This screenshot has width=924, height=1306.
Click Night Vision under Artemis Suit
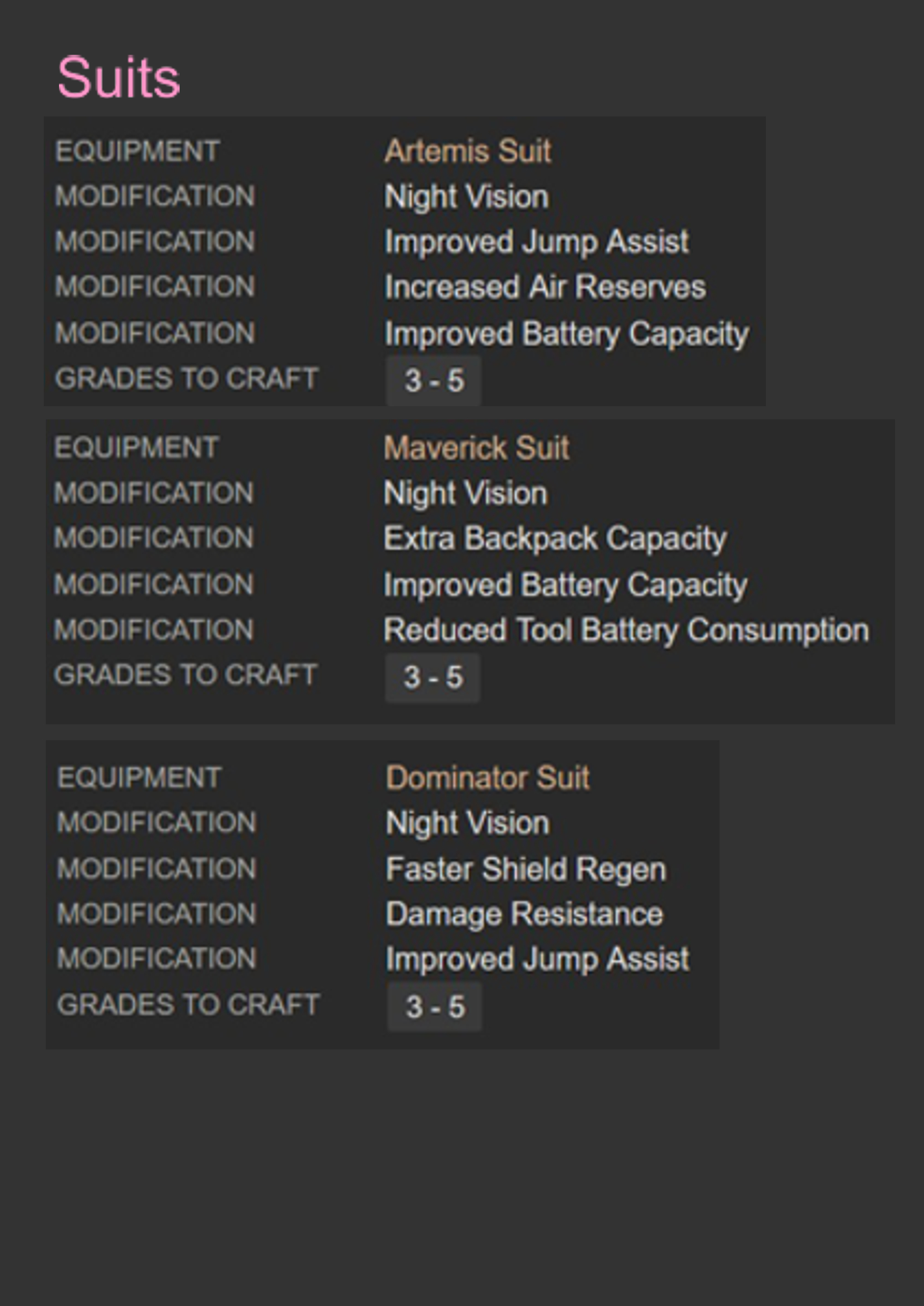[x=467, y=197]
